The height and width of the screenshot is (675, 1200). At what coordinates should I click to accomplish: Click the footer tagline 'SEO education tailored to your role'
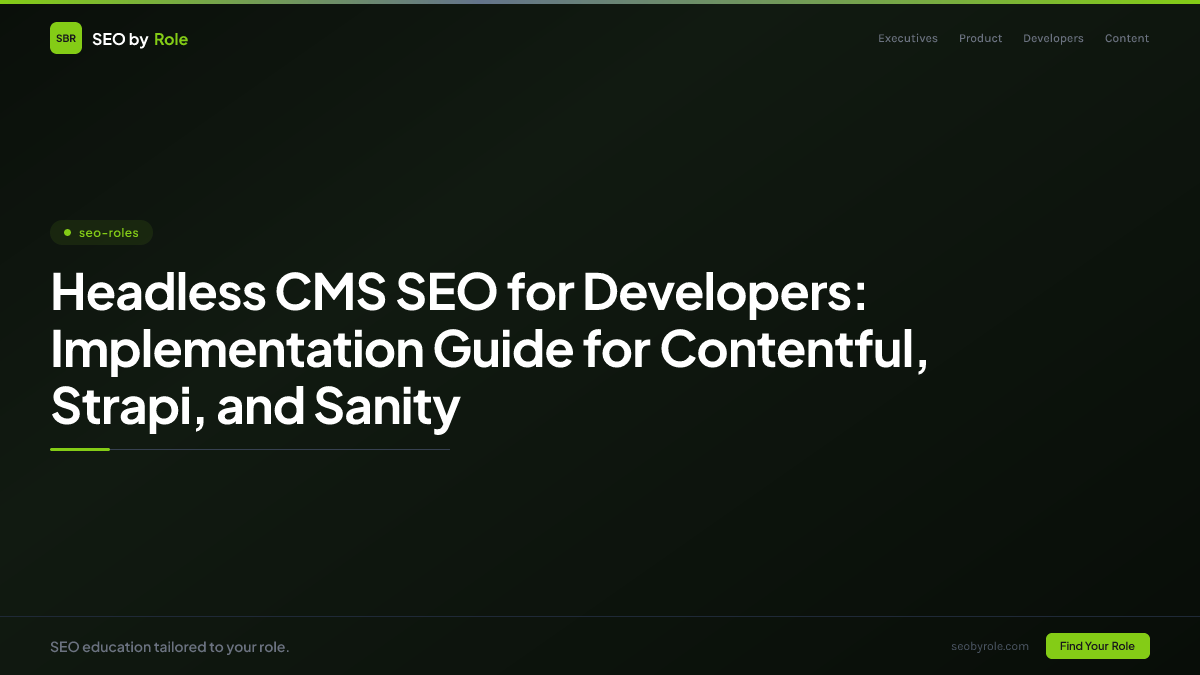coord(170,646)
